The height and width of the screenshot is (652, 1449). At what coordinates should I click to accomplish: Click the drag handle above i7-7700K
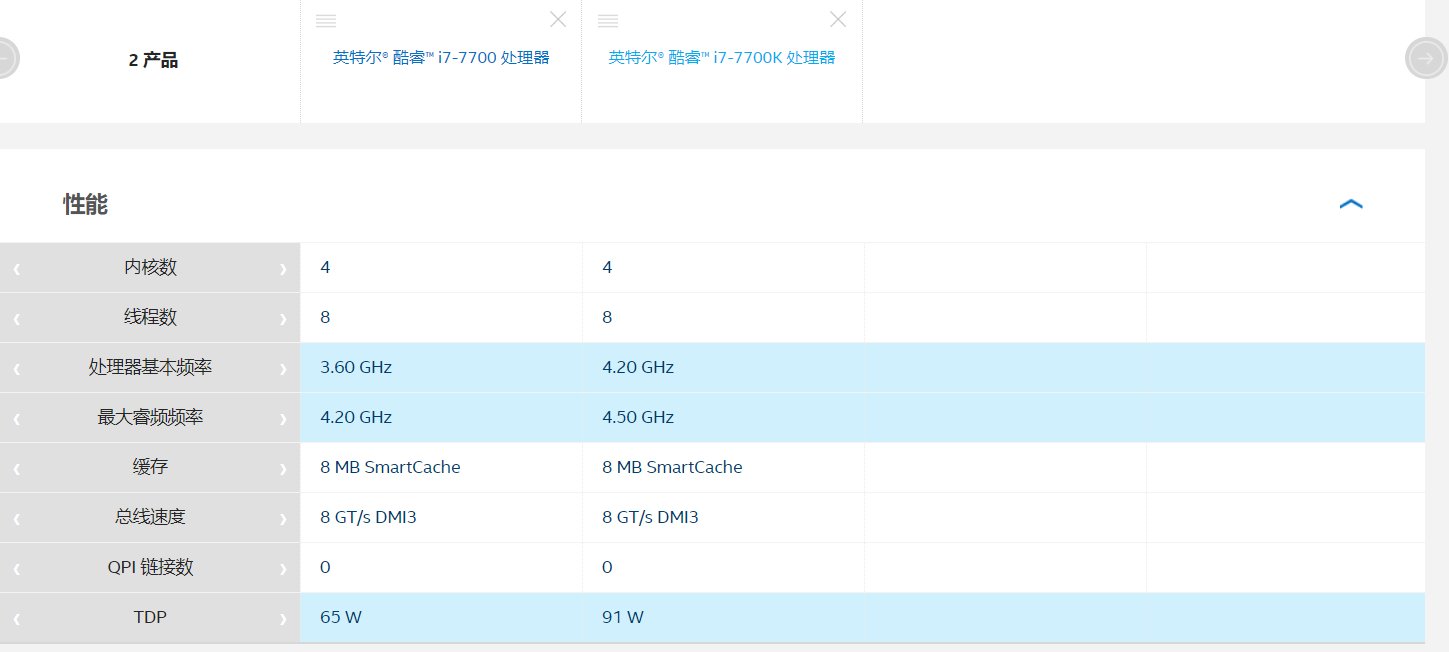click(609, 19)
